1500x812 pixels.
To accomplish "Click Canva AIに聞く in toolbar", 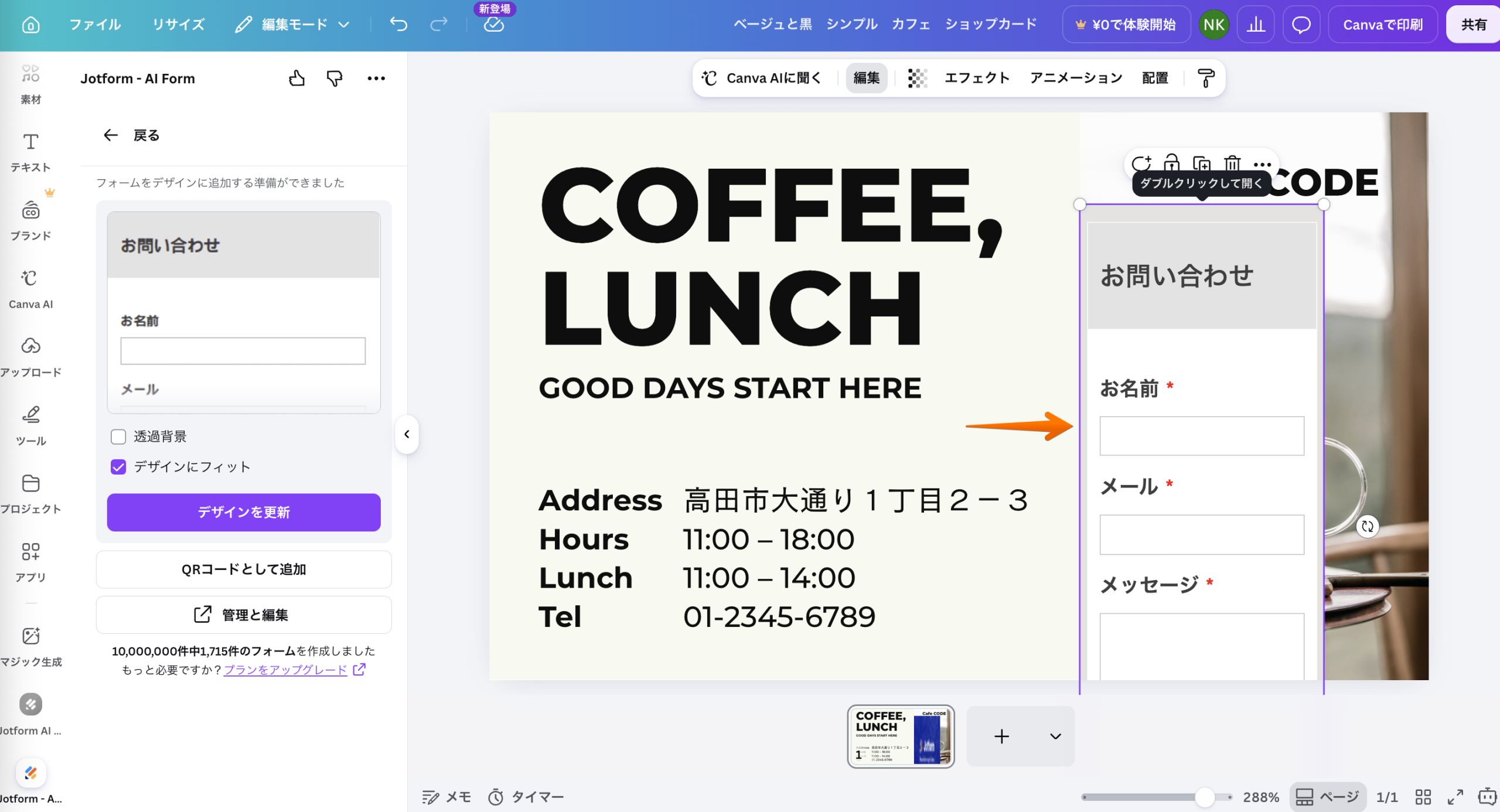I will tap(762, 78).
